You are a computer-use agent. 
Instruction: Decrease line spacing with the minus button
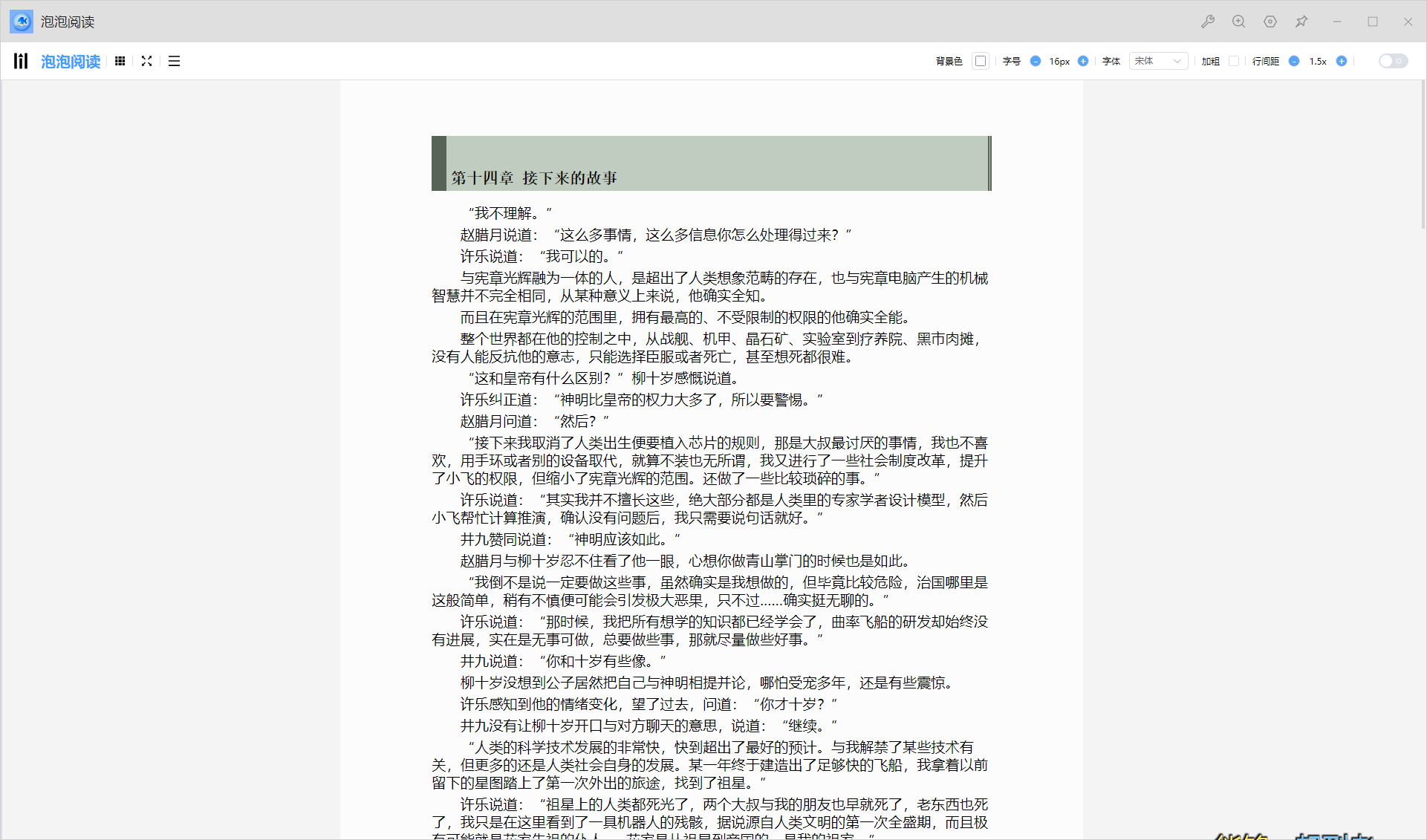pyautogui.click(x=1294, y=61)
